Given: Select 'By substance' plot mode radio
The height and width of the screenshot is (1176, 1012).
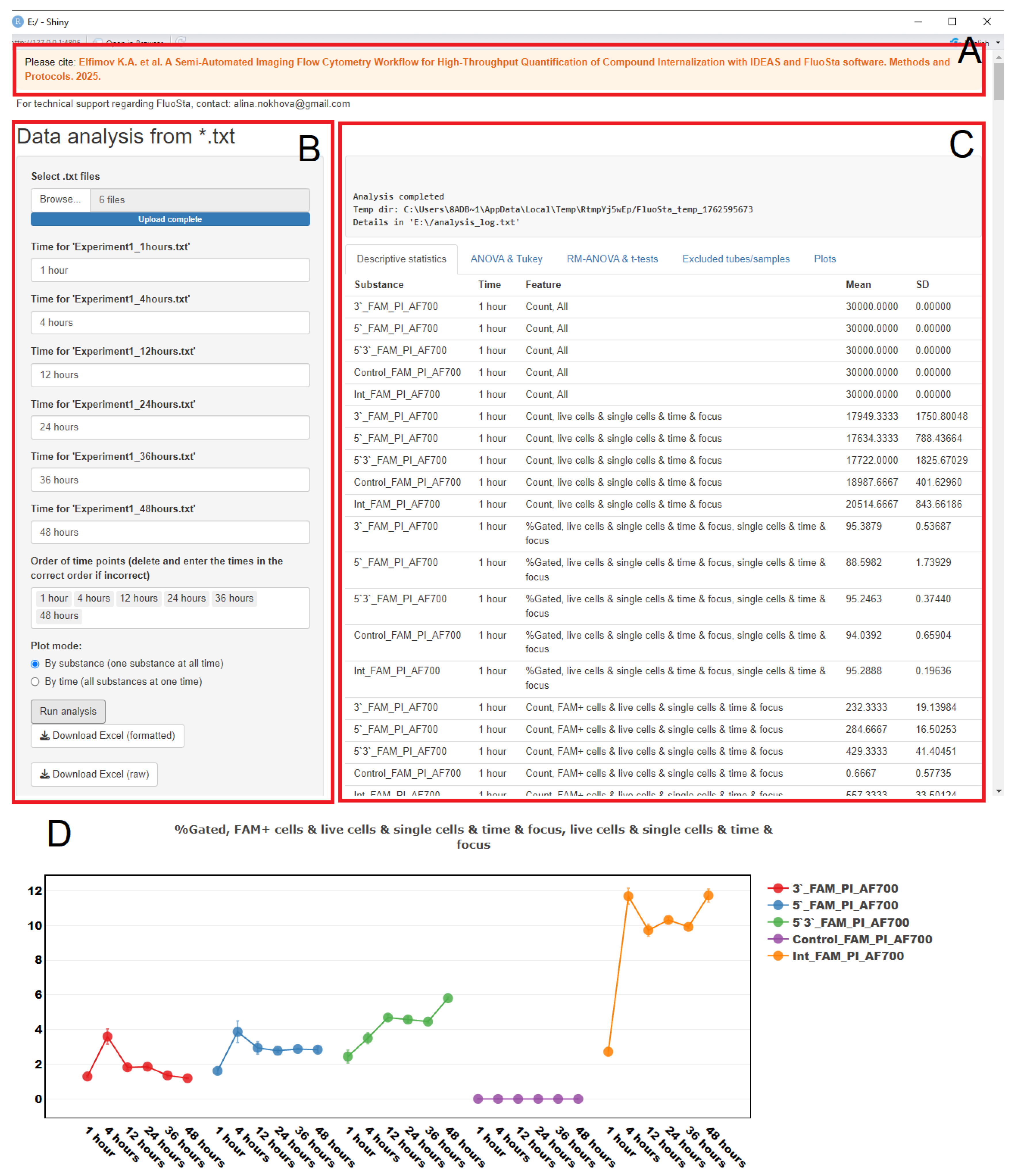Looking at the screenshot, I should [x=35, y=664].
